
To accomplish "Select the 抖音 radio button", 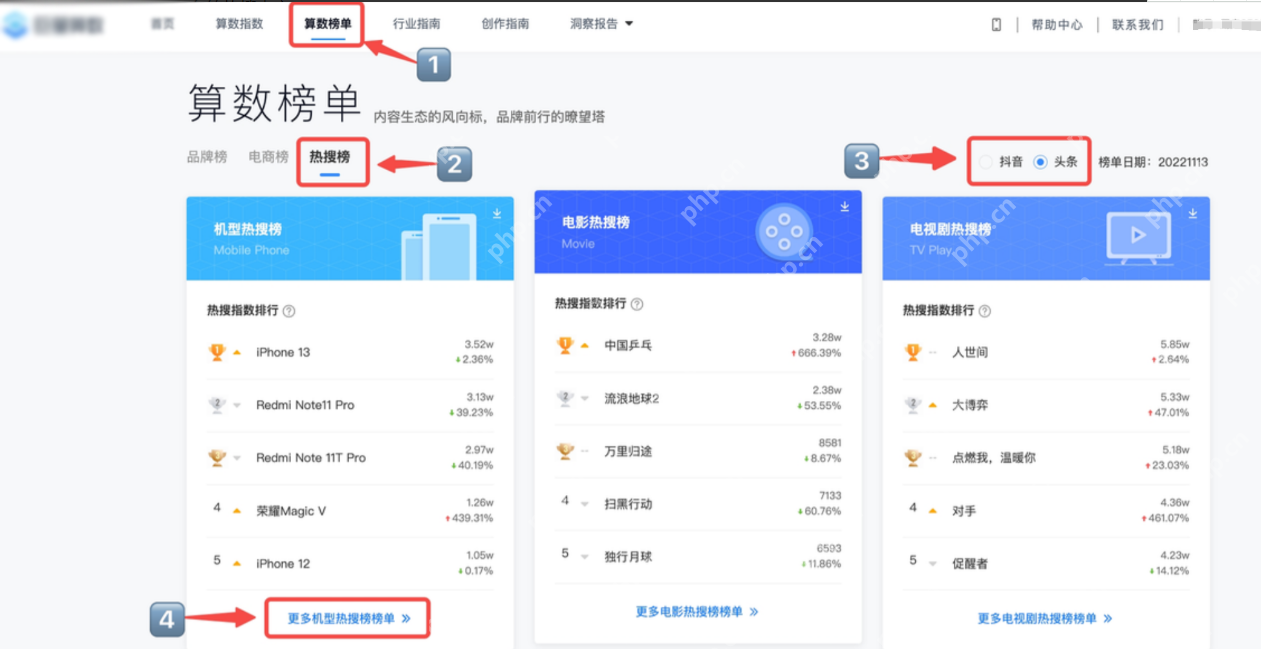I will pos(986,161).
